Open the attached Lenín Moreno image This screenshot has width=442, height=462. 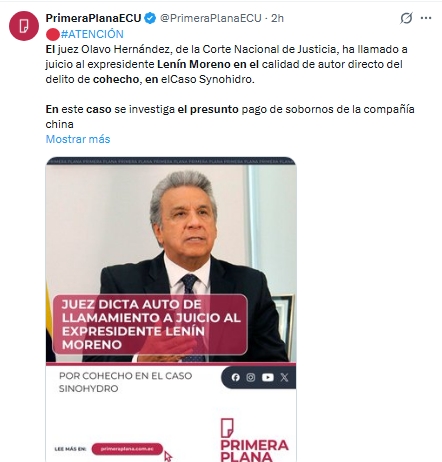[171, 309]
